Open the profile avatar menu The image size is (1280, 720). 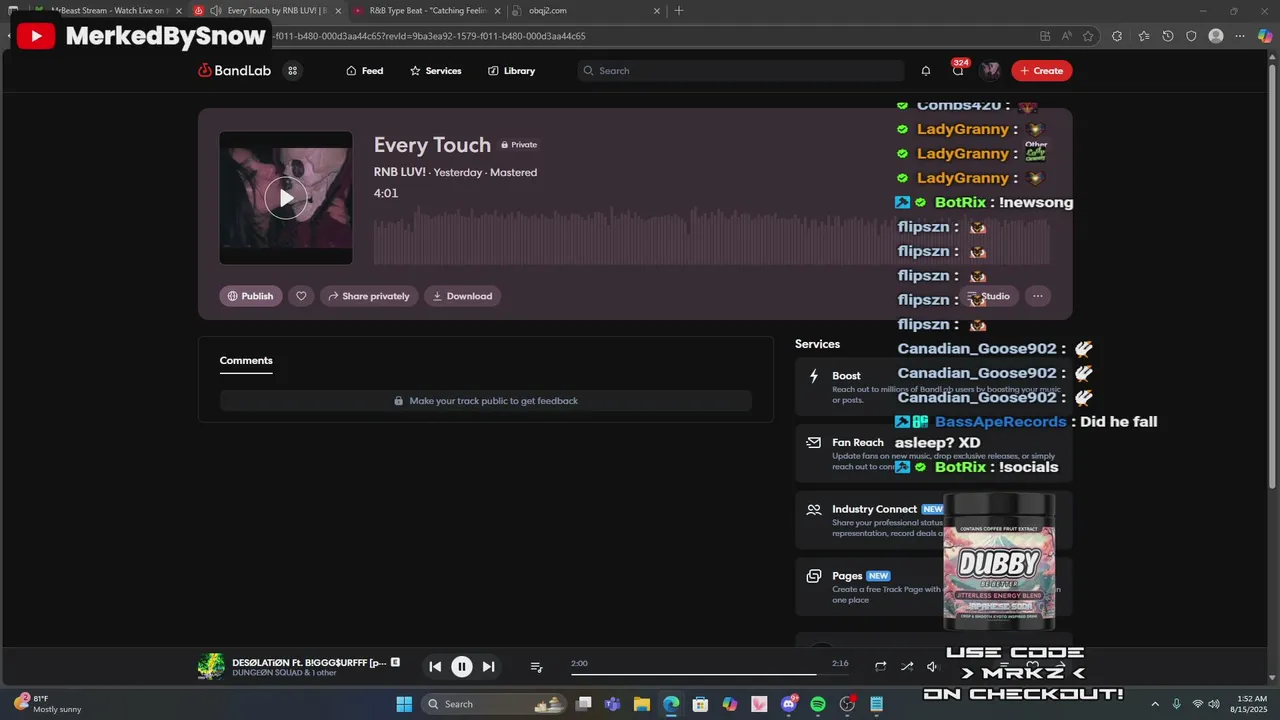990,70
